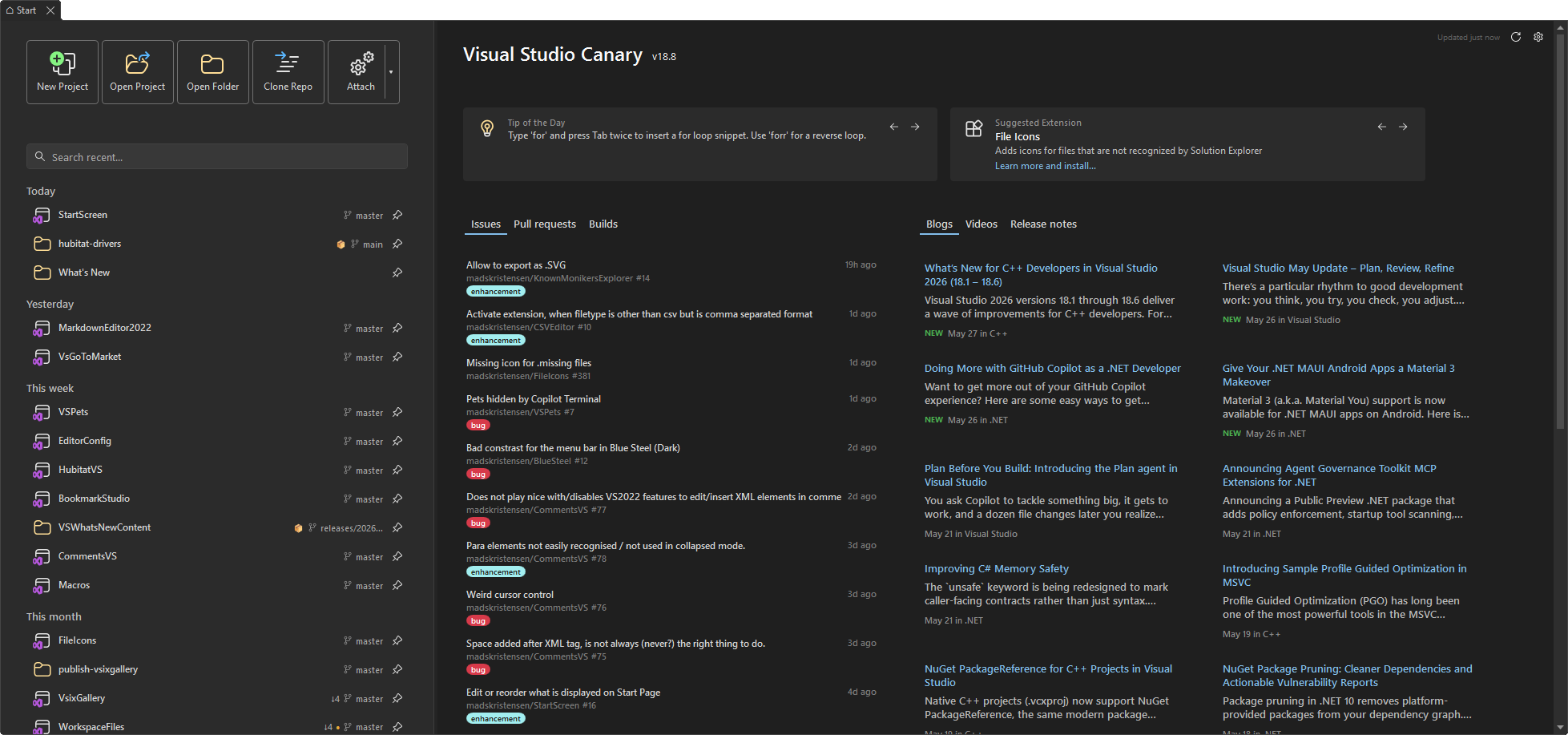
Task: Click the Macros solution icon
Action: click(42, 586)
